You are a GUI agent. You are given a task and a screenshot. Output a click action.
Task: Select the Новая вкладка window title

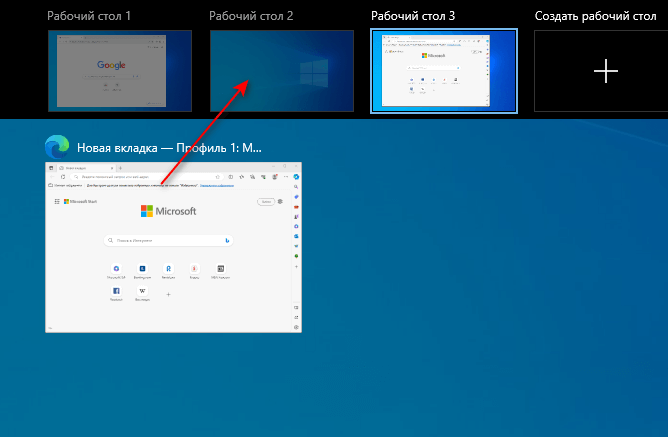tap(169, 148)
